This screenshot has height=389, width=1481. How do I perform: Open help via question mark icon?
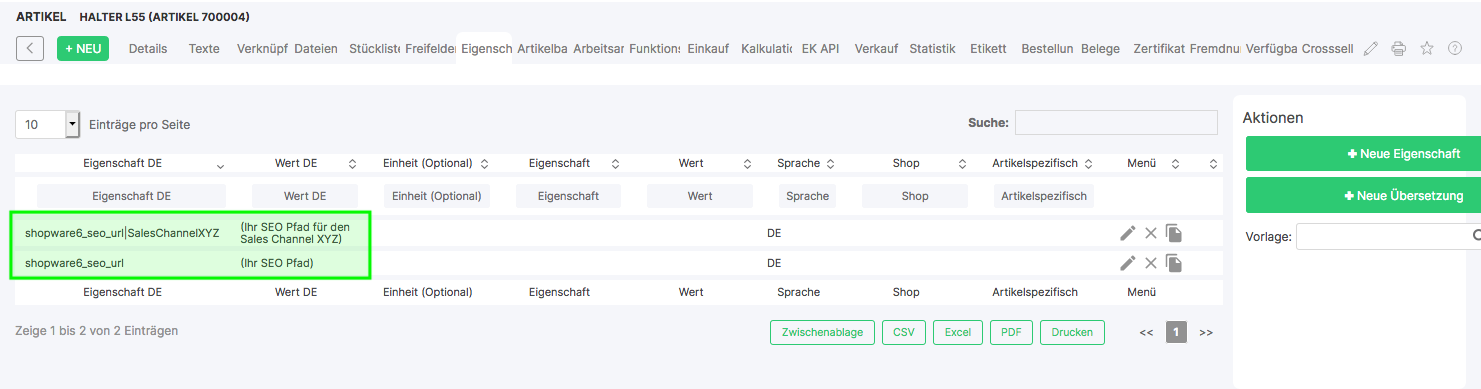click(1455, 48)
